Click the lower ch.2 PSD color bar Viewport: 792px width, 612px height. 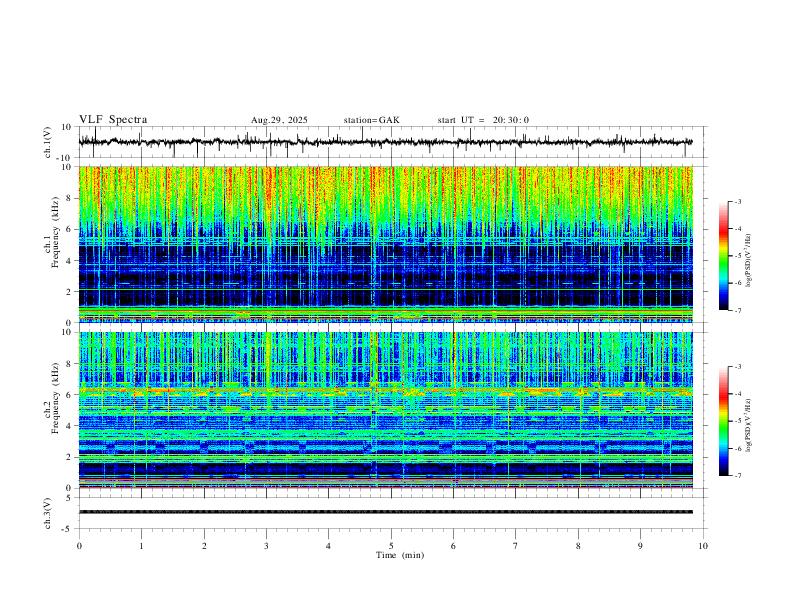[724, 421]
